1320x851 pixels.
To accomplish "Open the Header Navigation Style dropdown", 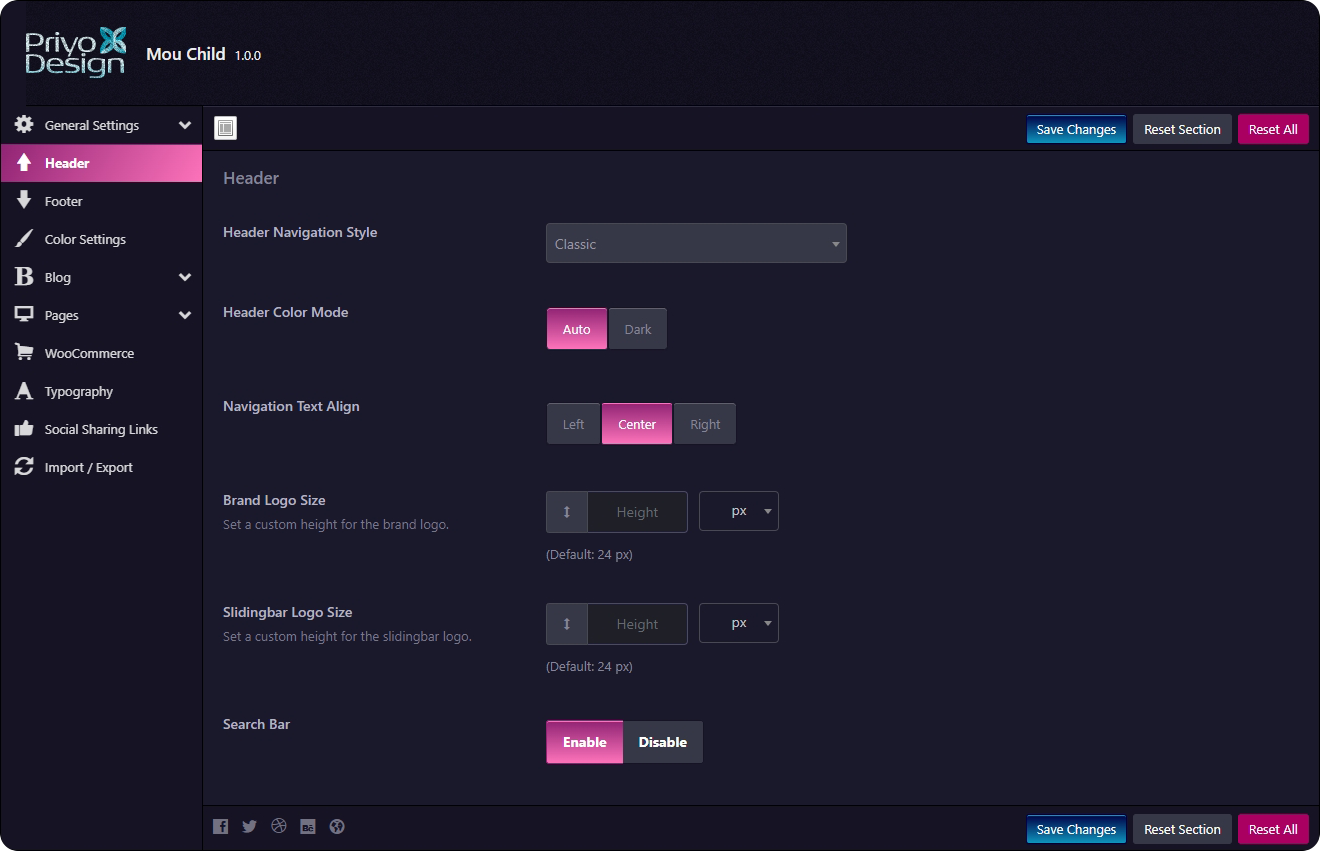I will click(696, 243).
